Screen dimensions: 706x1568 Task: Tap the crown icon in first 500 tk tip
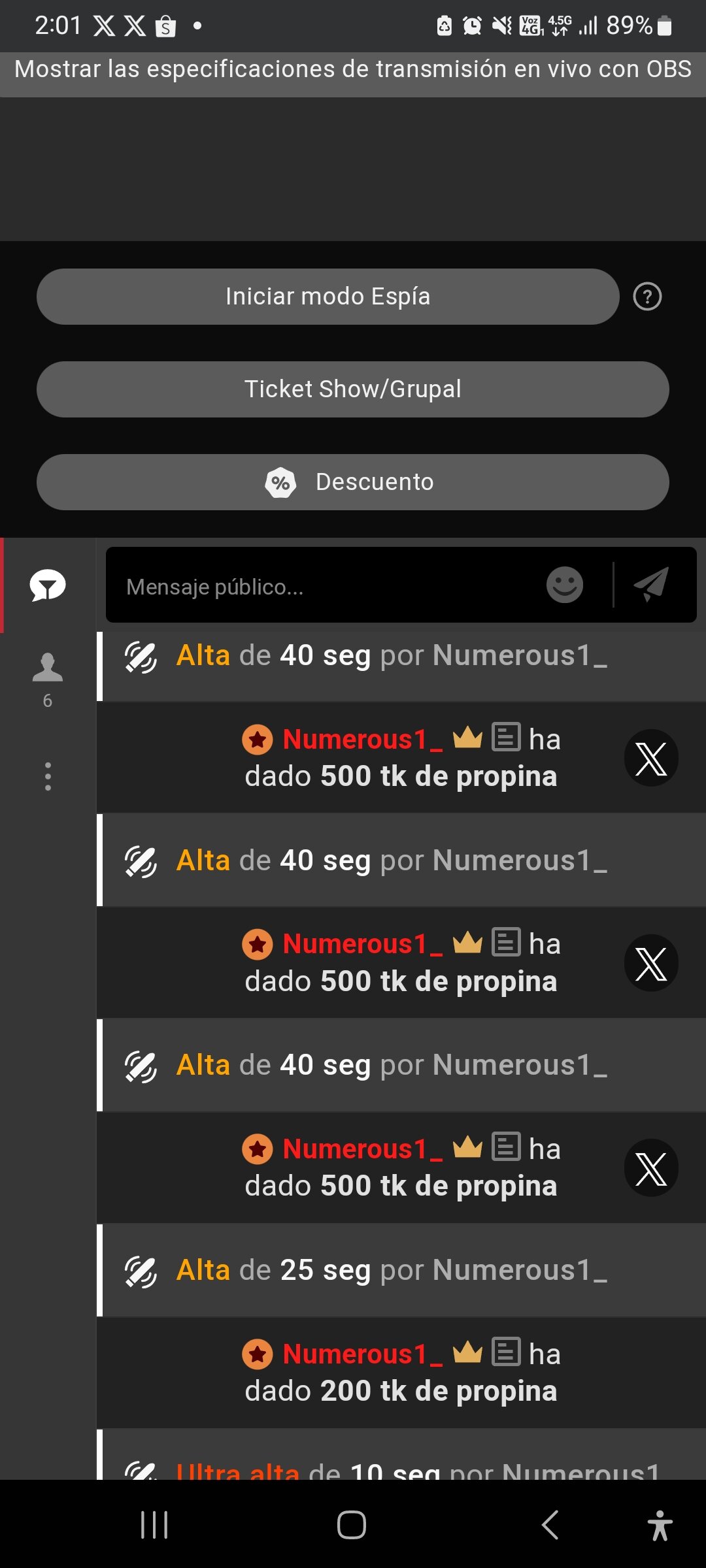click(x=467, y=738)
